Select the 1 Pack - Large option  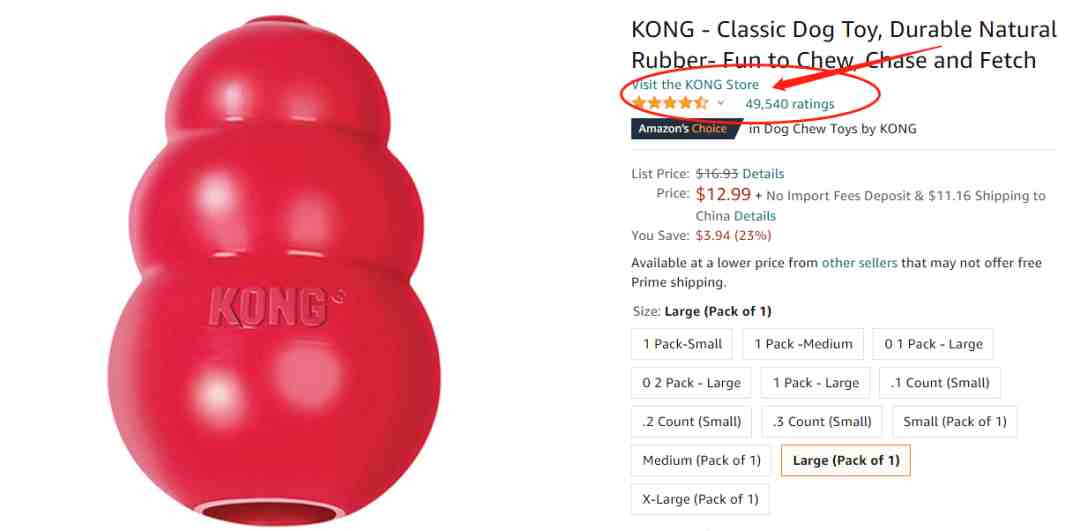816,383
